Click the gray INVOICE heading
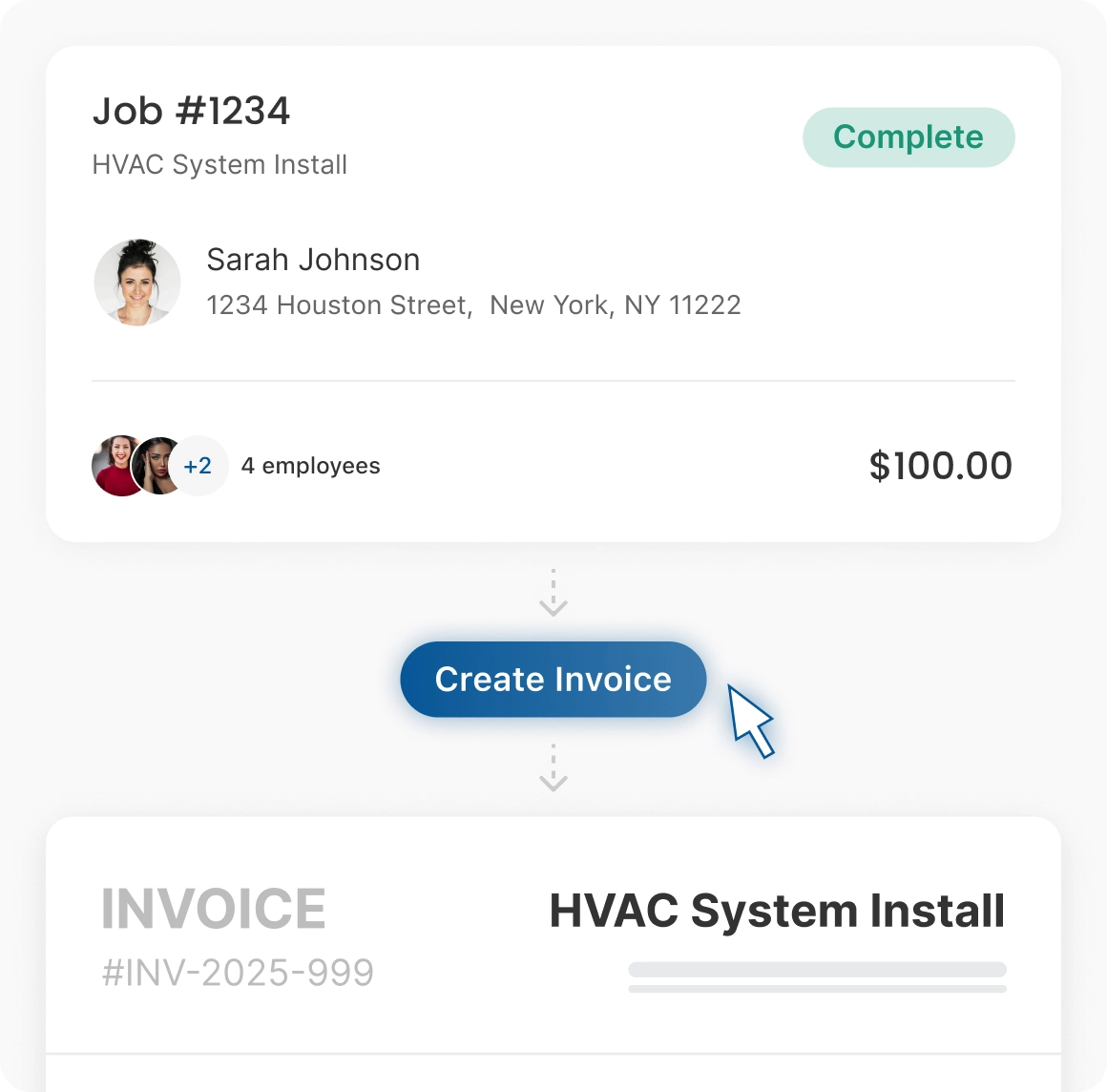Image resolution: width=1107 pixels, height=1092 pixels. click(214, 909)
